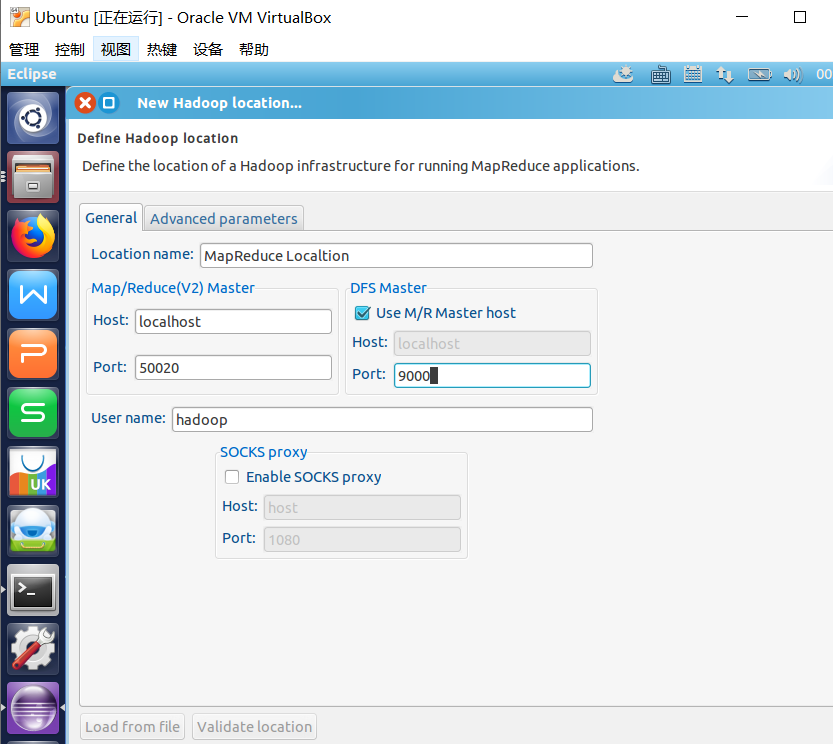The image size is (833, 744).
Task: Minimize the VirtualBox window
Action: (742, 17)
